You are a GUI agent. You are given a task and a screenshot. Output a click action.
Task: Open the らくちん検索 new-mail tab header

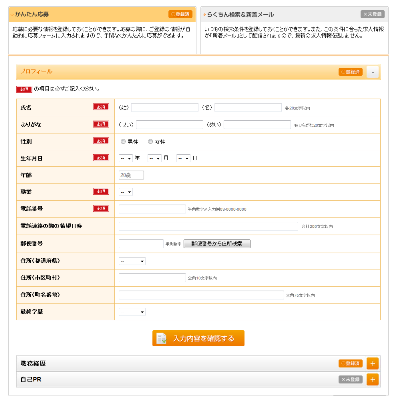(294, 14)
